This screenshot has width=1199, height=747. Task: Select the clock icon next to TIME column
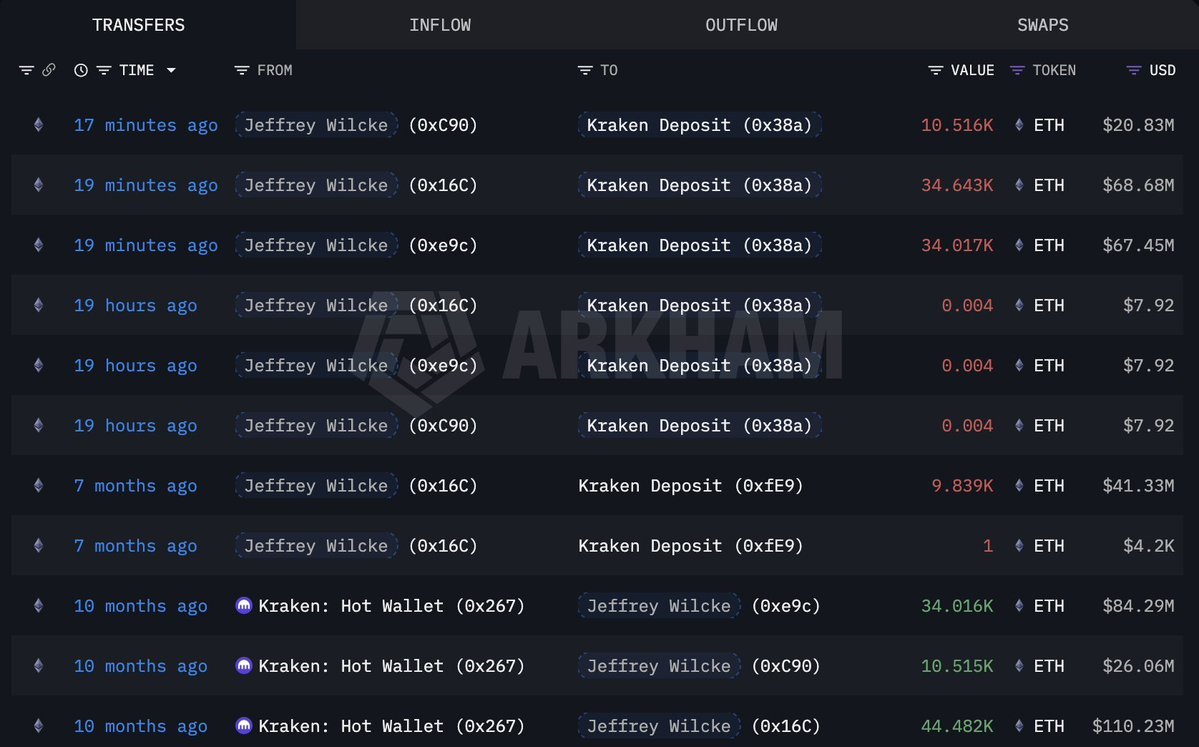tap(81, 70)
